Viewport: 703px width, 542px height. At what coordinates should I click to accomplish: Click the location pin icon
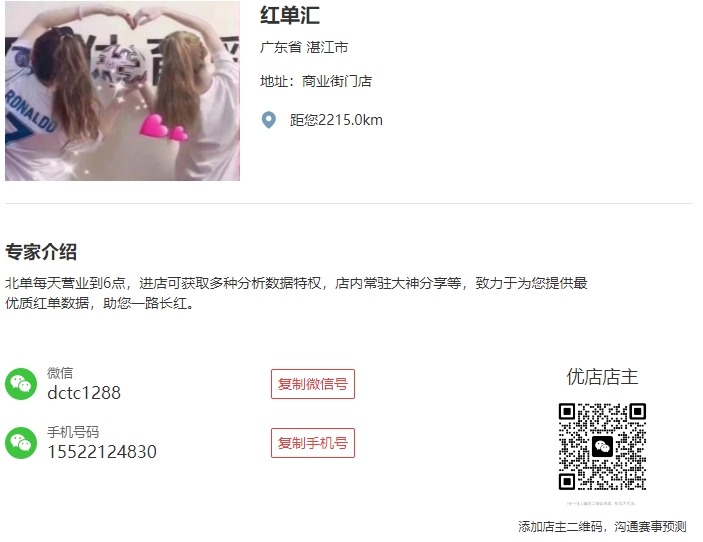[x=269, y=120]
